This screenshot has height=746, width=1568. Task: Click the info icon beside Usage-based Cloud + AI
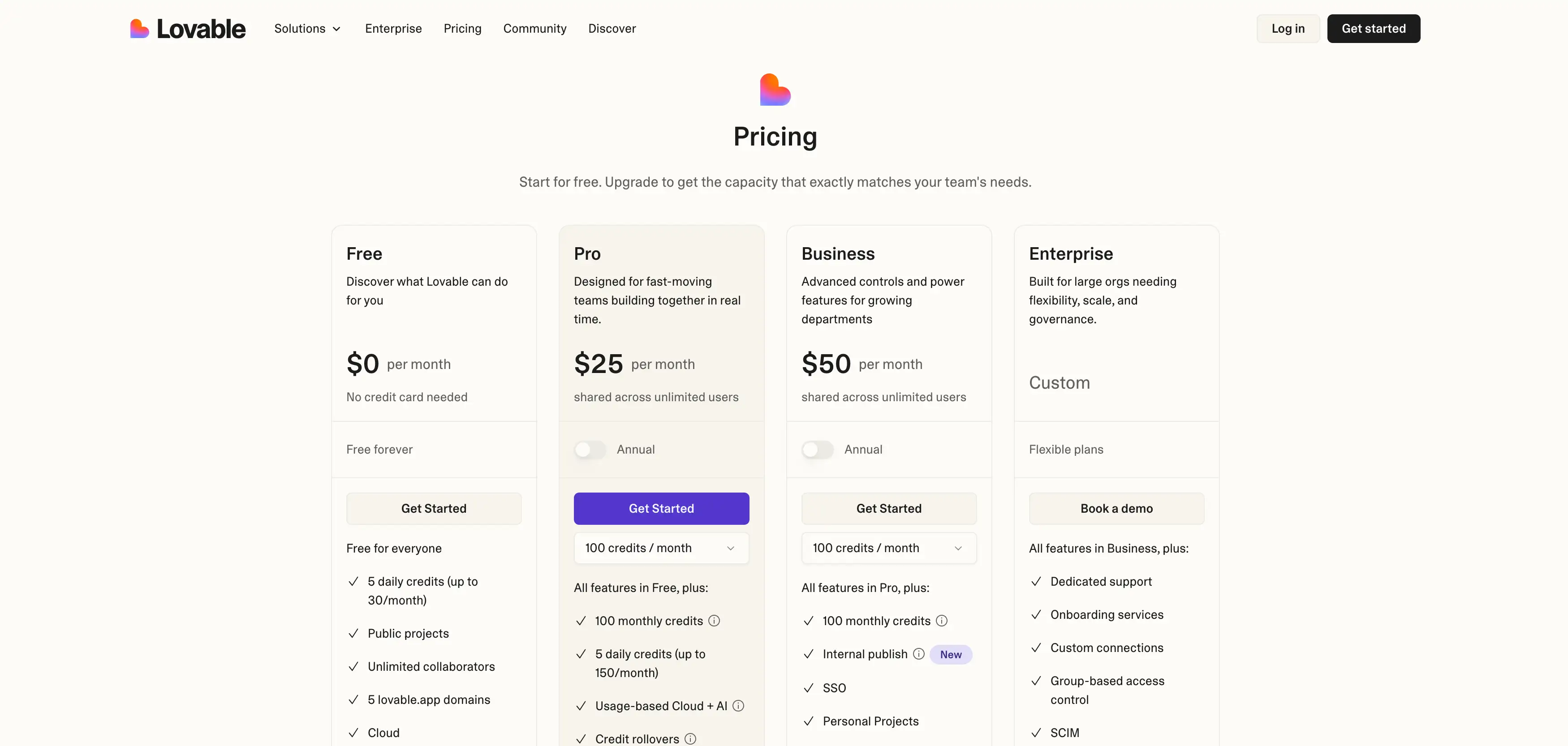point(738,706)
